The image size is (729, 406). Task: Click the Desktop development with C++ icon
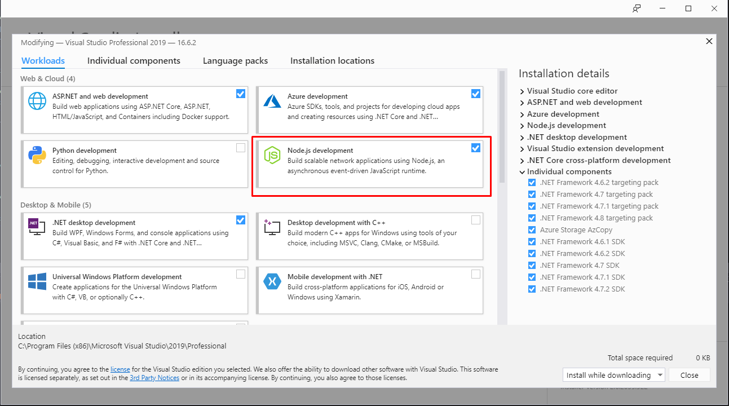click(x=272, y=227)
